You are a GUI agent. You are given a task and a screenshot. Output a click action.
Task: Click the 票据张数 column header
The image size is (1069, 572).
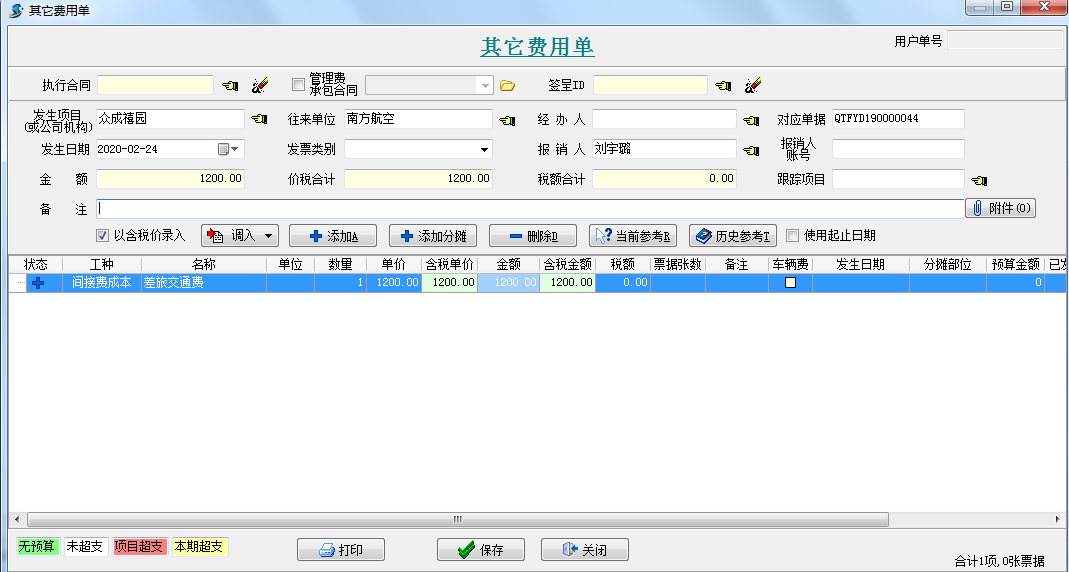678,265
